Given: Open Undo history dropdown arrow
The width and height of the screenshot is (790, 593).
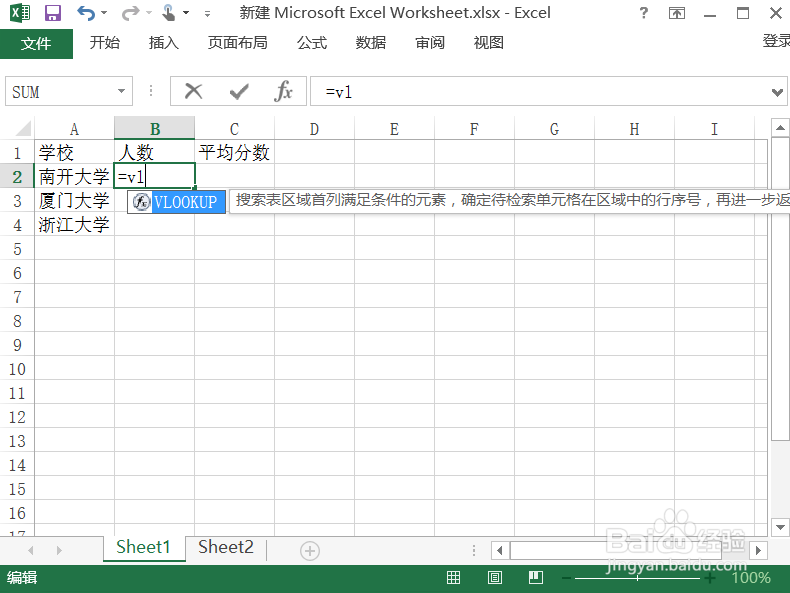Looking at the screenshot, I should 104,13.
